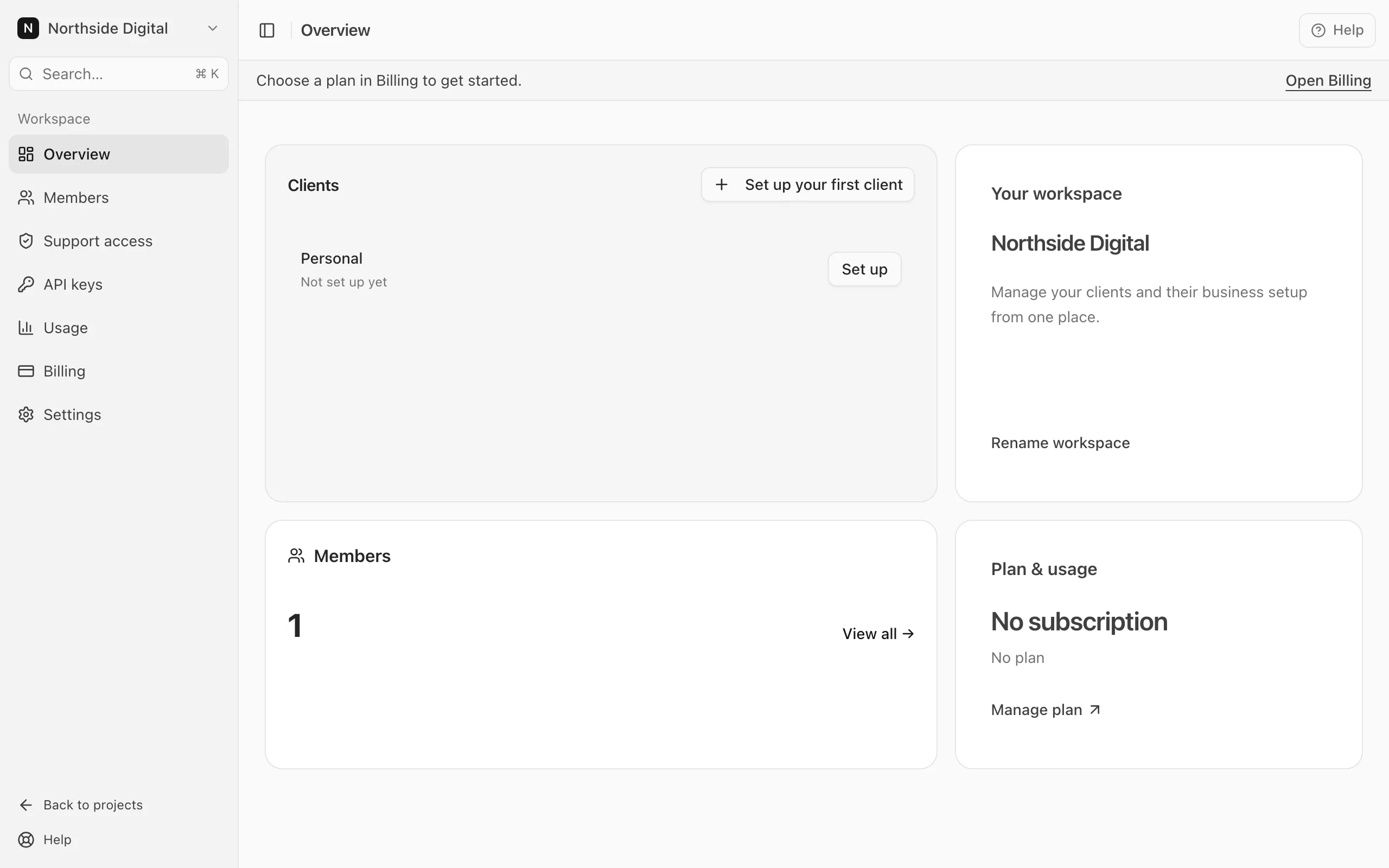Click the ⌘ K shortcut hint in search

[207, 73]
